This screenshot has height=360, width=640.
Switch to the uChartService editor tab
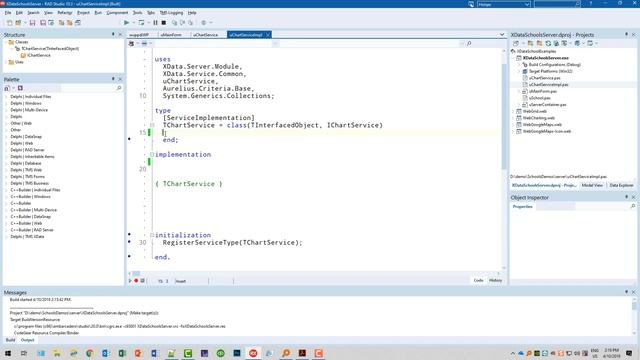(206, 35)
